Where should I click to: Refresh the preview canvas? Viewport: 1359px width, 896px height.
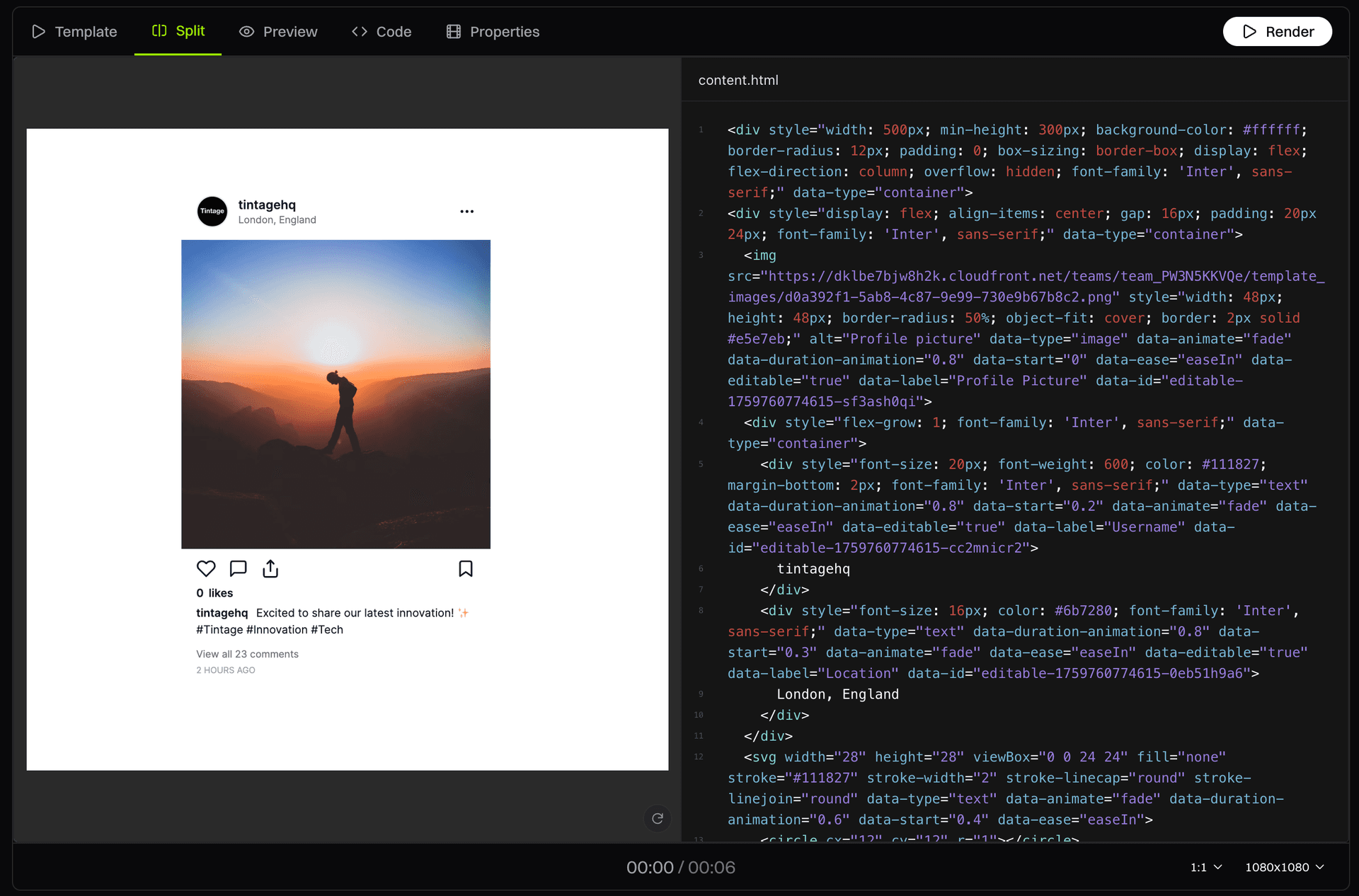657,819
